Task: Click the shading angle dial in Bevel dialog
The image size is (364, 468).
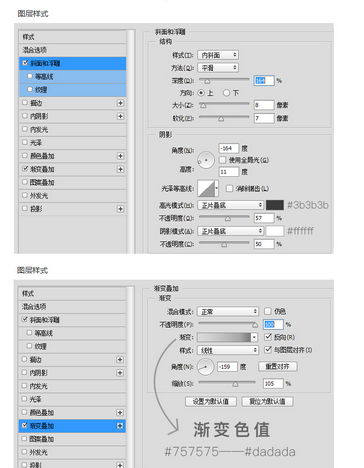Action: pos(206,160)
